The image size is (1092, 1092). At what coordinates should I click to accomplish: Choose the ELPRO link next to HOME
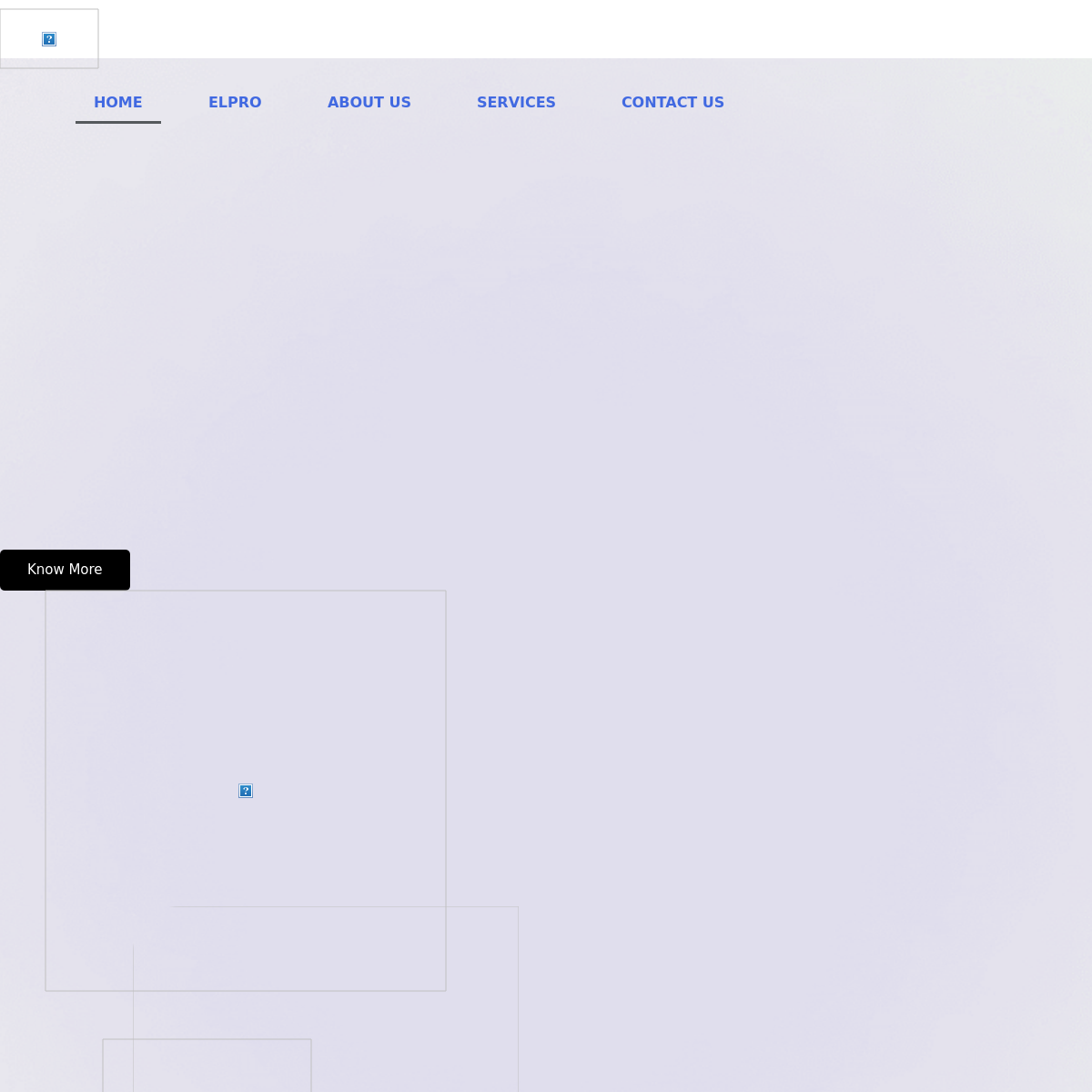(x=235, y=103)
